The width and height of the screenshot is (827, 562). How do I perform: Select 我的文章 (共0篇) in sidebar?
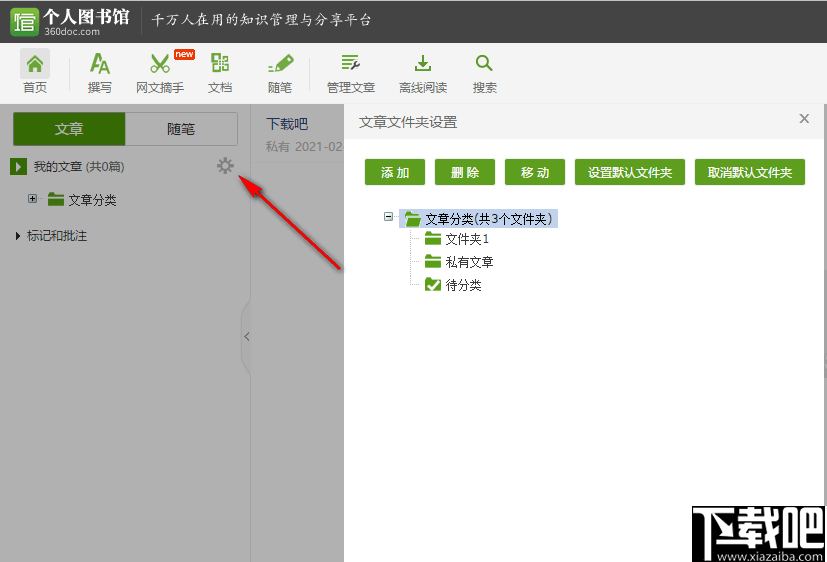79,167
